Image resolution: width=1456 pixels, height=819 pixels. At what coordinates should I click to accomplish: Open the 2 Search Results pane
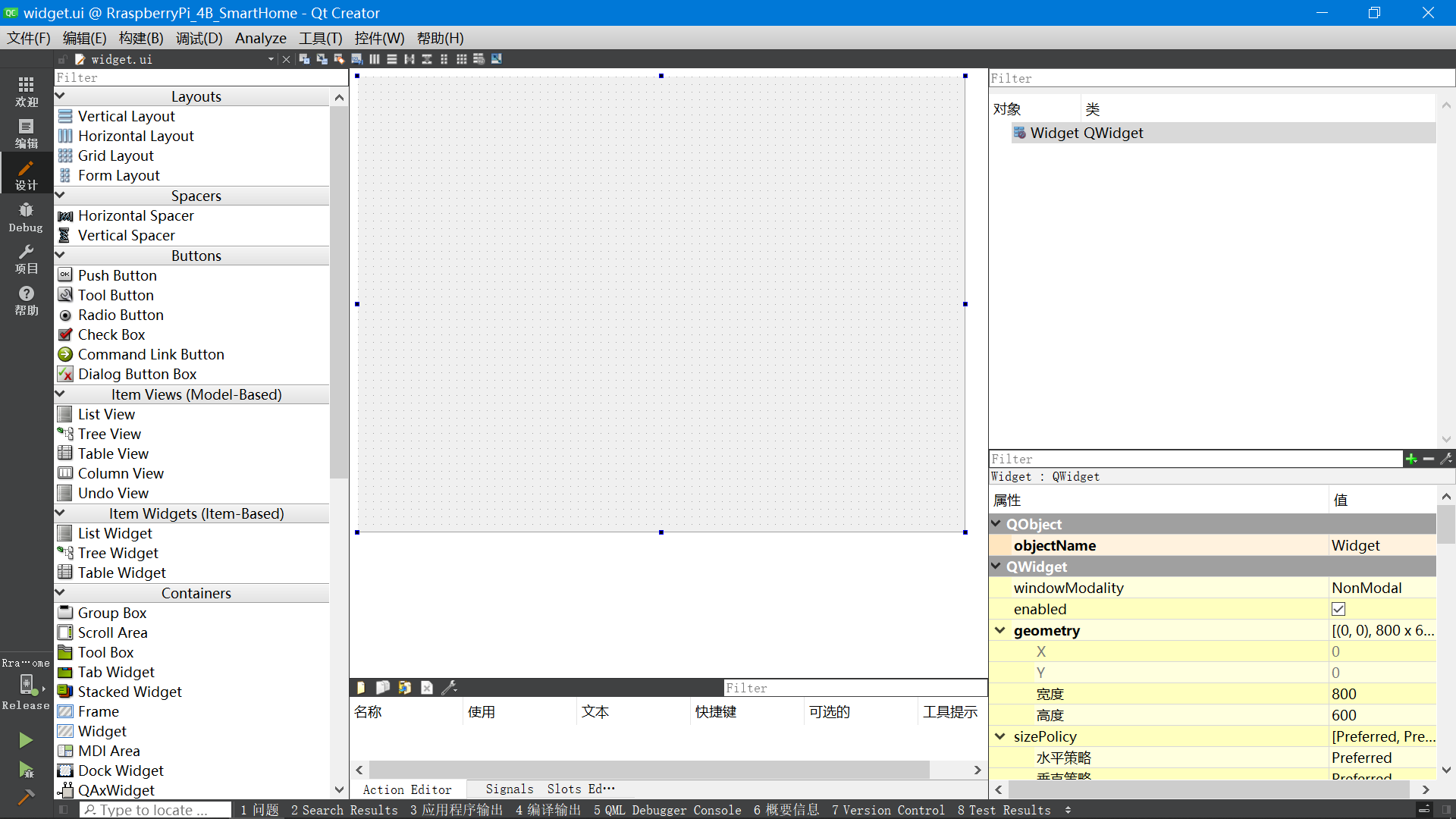344,810
